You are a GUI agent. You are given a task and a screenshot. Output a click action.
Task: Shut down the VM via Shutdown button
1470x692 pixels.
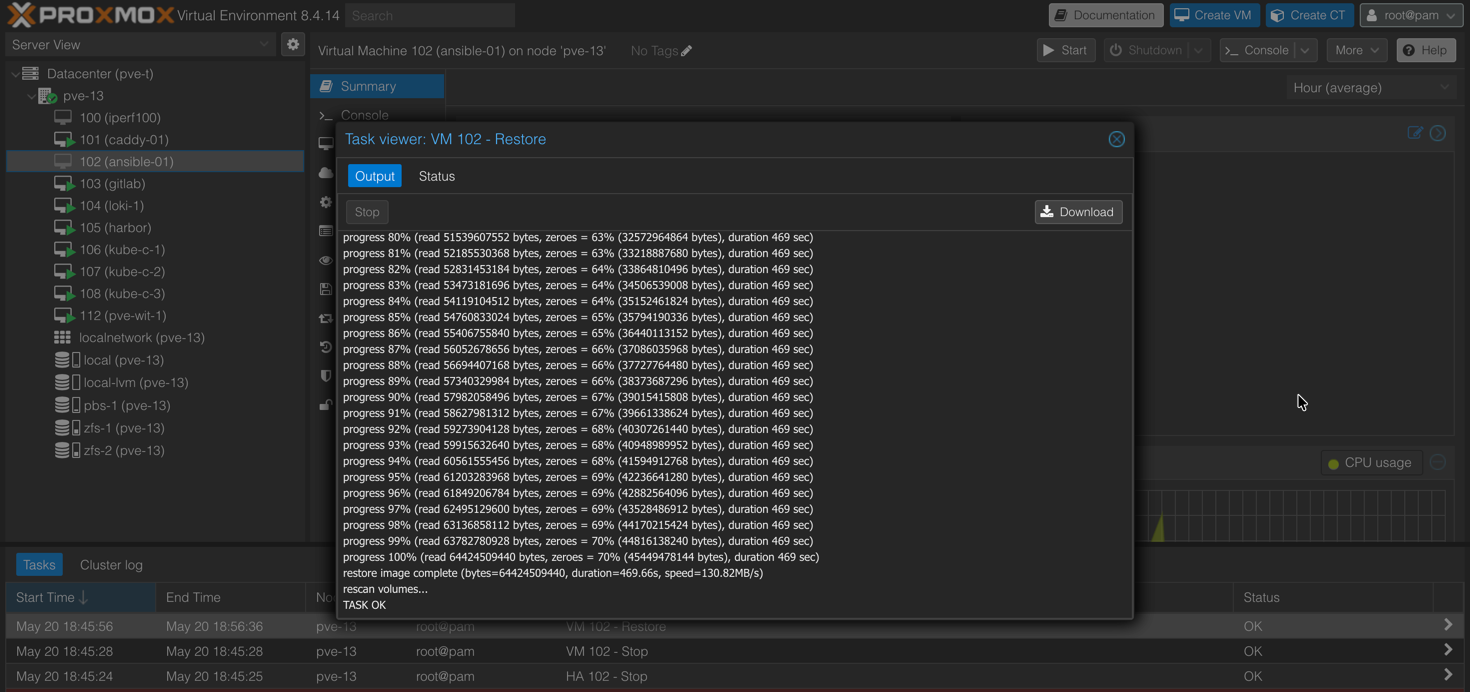(1146, 50)
